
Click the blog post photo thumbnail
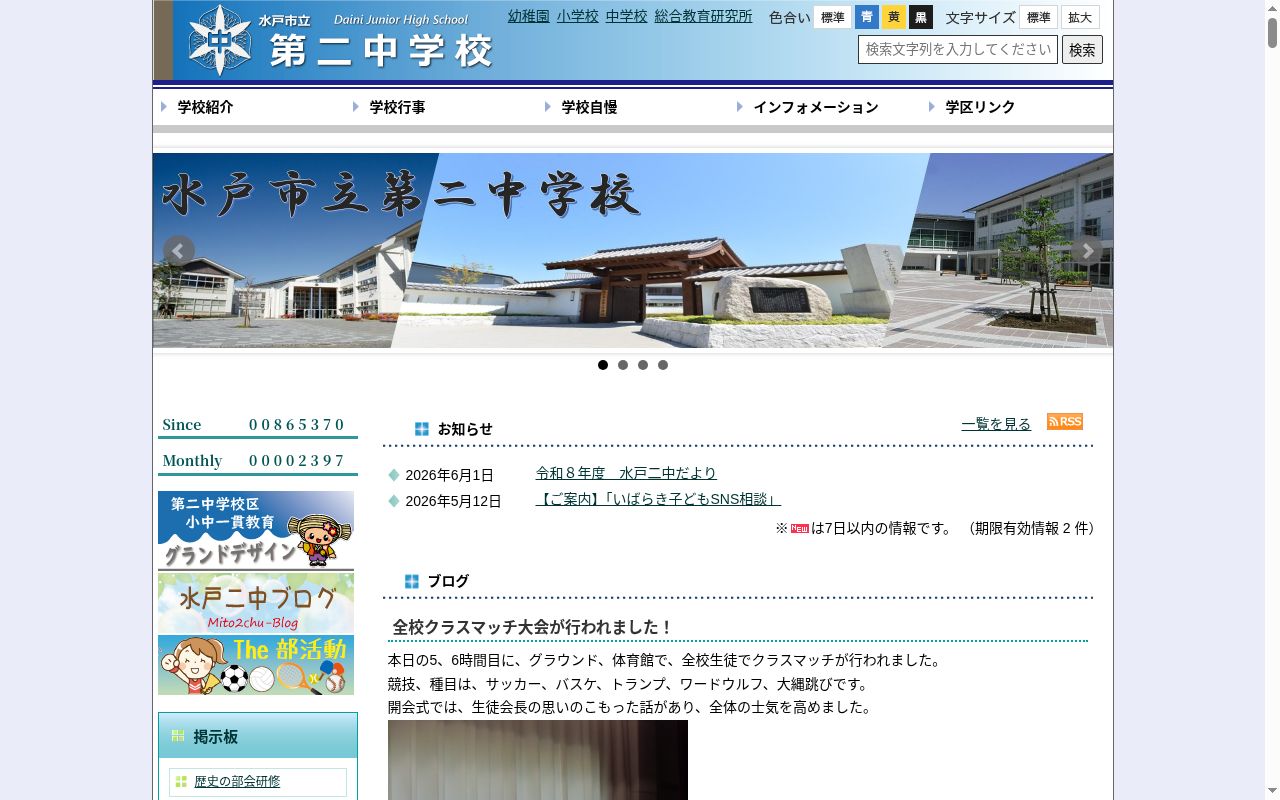point(538,760)
